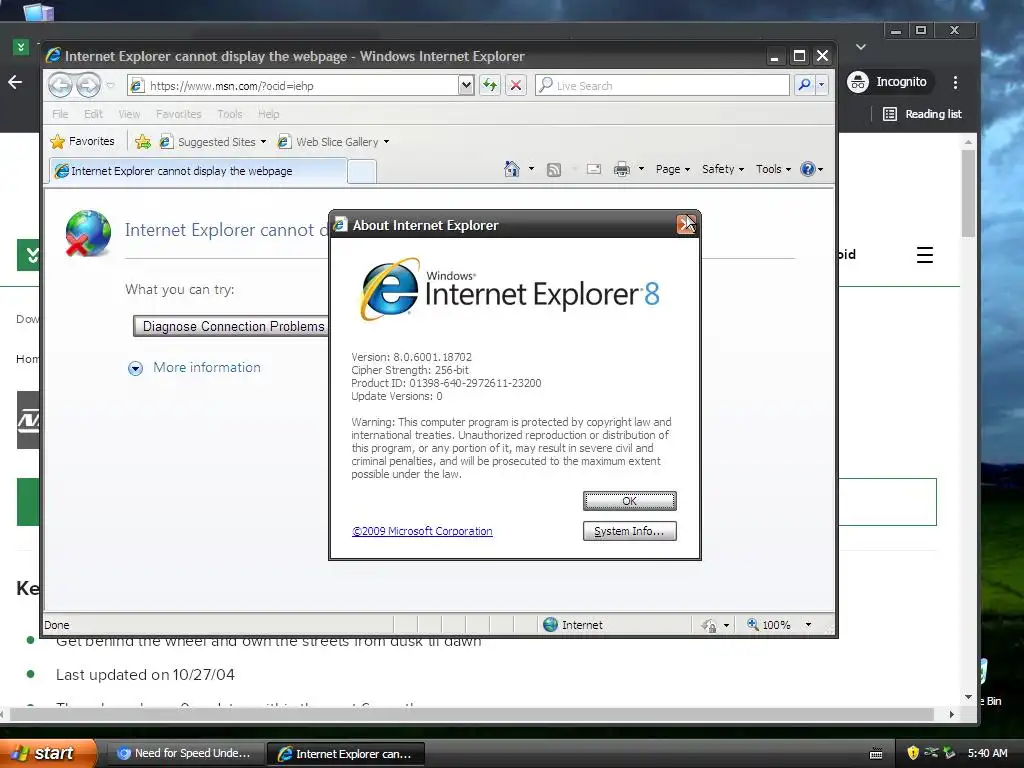Click security shield icon in system tray
1024x768 pixels.
click(x=913, y=753)
